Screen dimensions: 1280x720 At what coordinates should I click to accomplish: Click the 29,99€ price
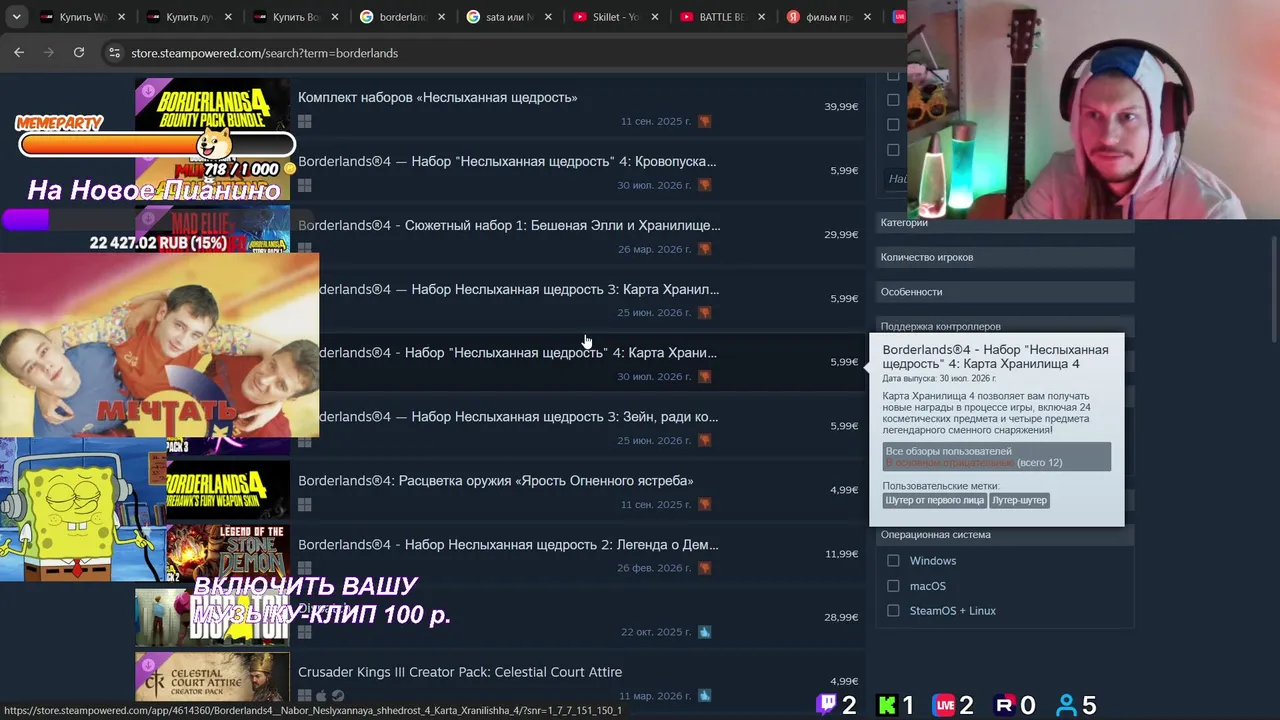coord(841,235)
